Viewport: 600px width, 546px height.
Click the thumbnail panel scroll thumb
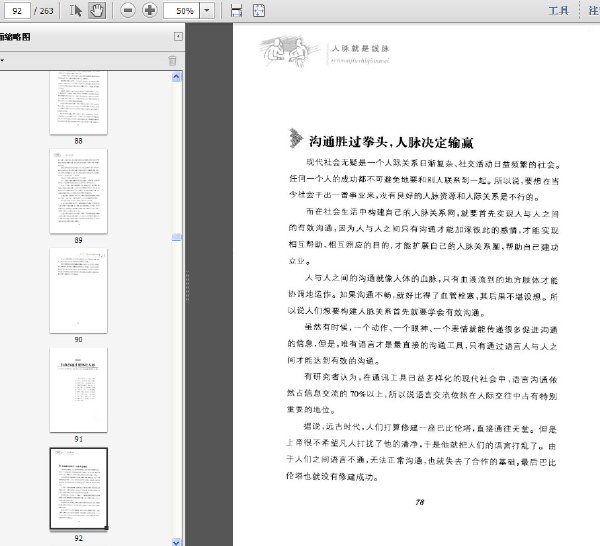pyautogui.click(x=176, y=238)
